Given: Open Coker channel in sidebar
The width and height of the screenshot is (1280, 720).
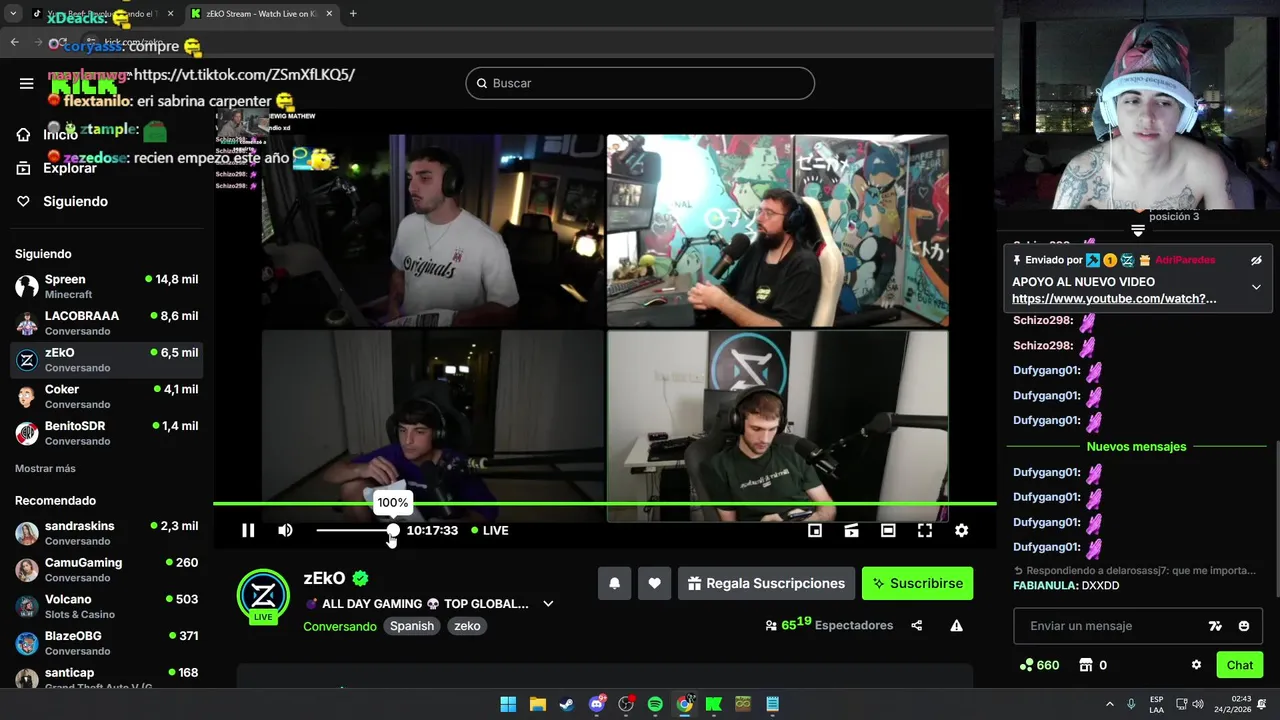Looking at the screenshot, I should [x=106, y=396].
